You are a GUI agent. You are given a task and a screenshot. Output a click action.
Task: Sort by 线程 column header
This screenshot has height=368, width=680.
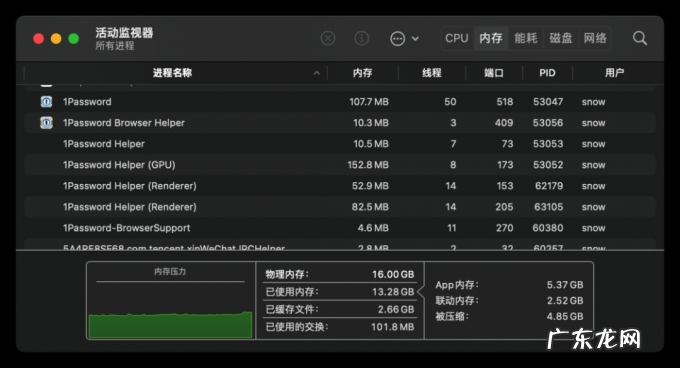point(432,73)
